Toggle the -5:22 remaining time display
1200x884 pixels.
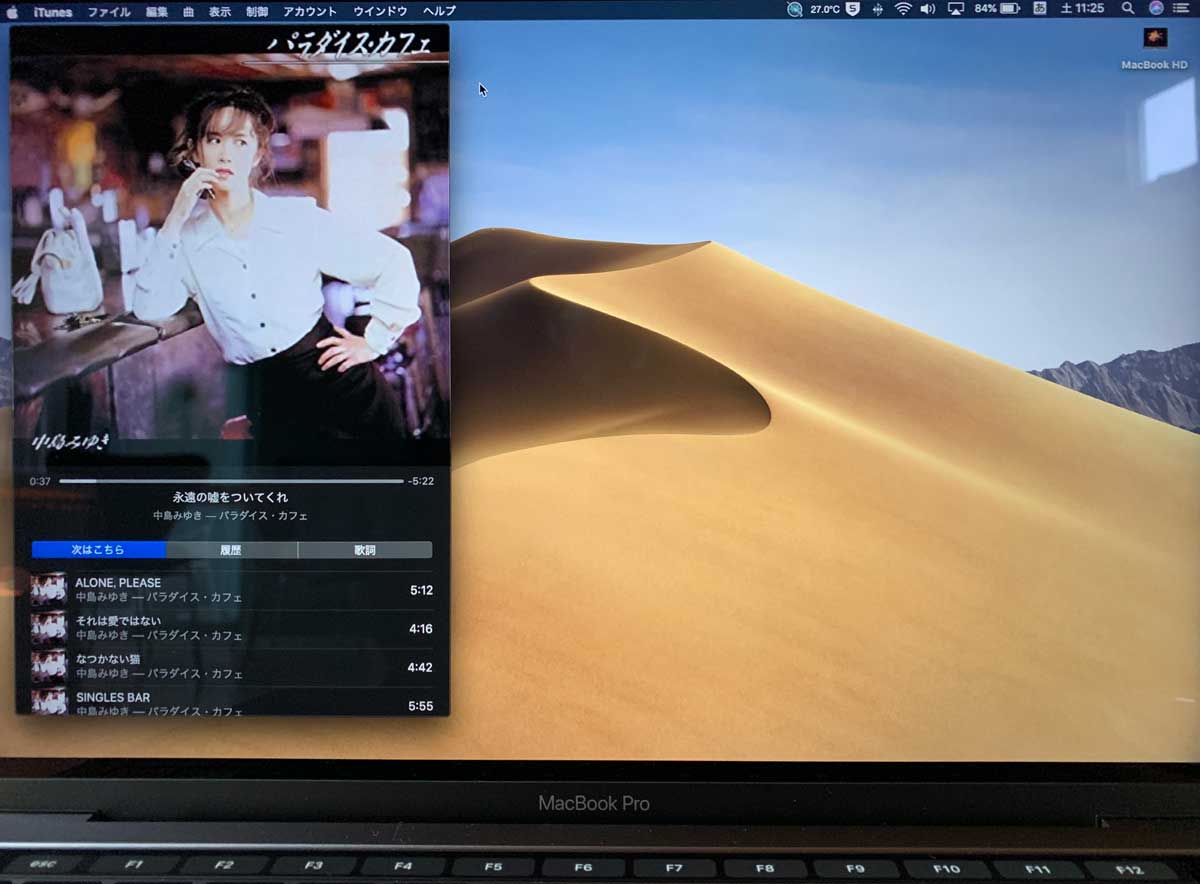pos(421,481)
